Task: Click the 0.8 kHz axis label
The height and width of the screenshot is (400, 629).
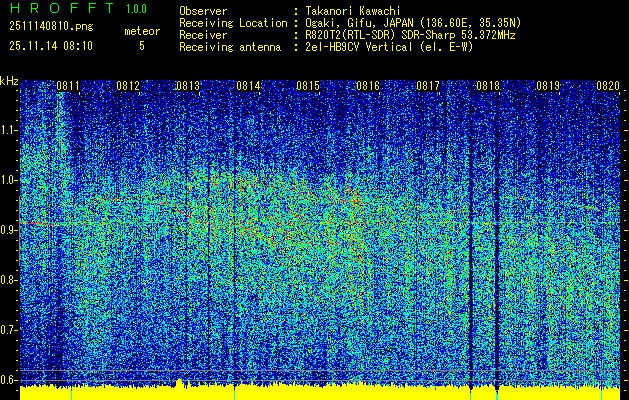Action: pyautogui.click(x=9, y=280)
